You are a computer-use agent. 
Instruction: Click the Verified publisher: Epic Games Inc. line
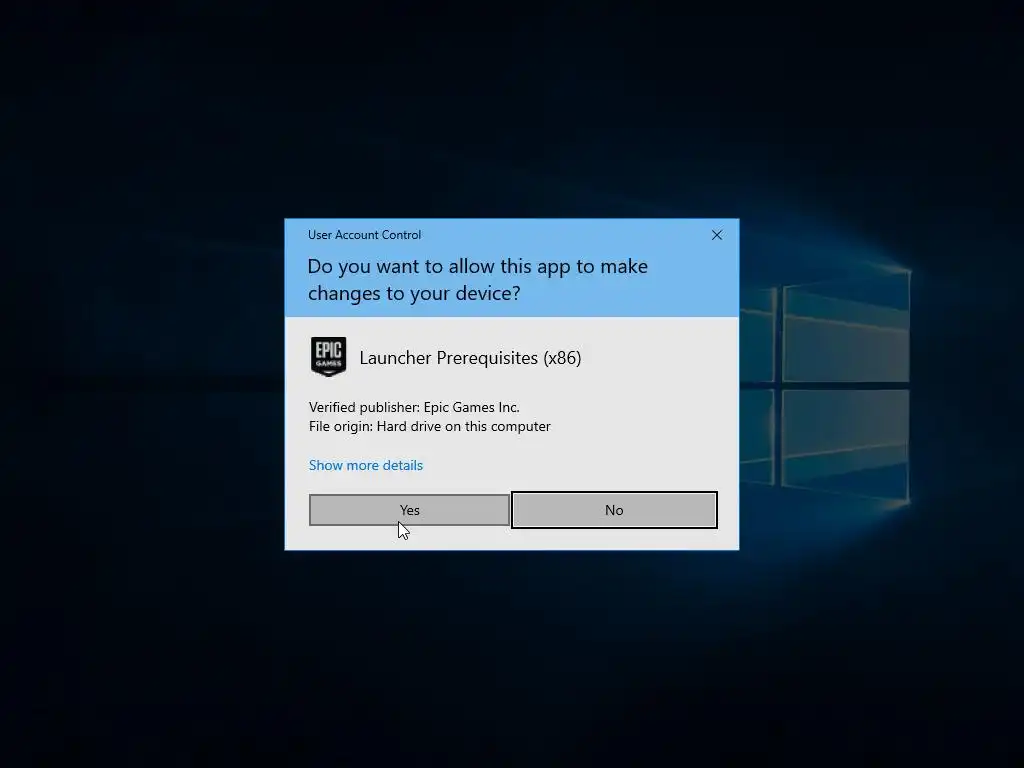click(x=414, y=408)
